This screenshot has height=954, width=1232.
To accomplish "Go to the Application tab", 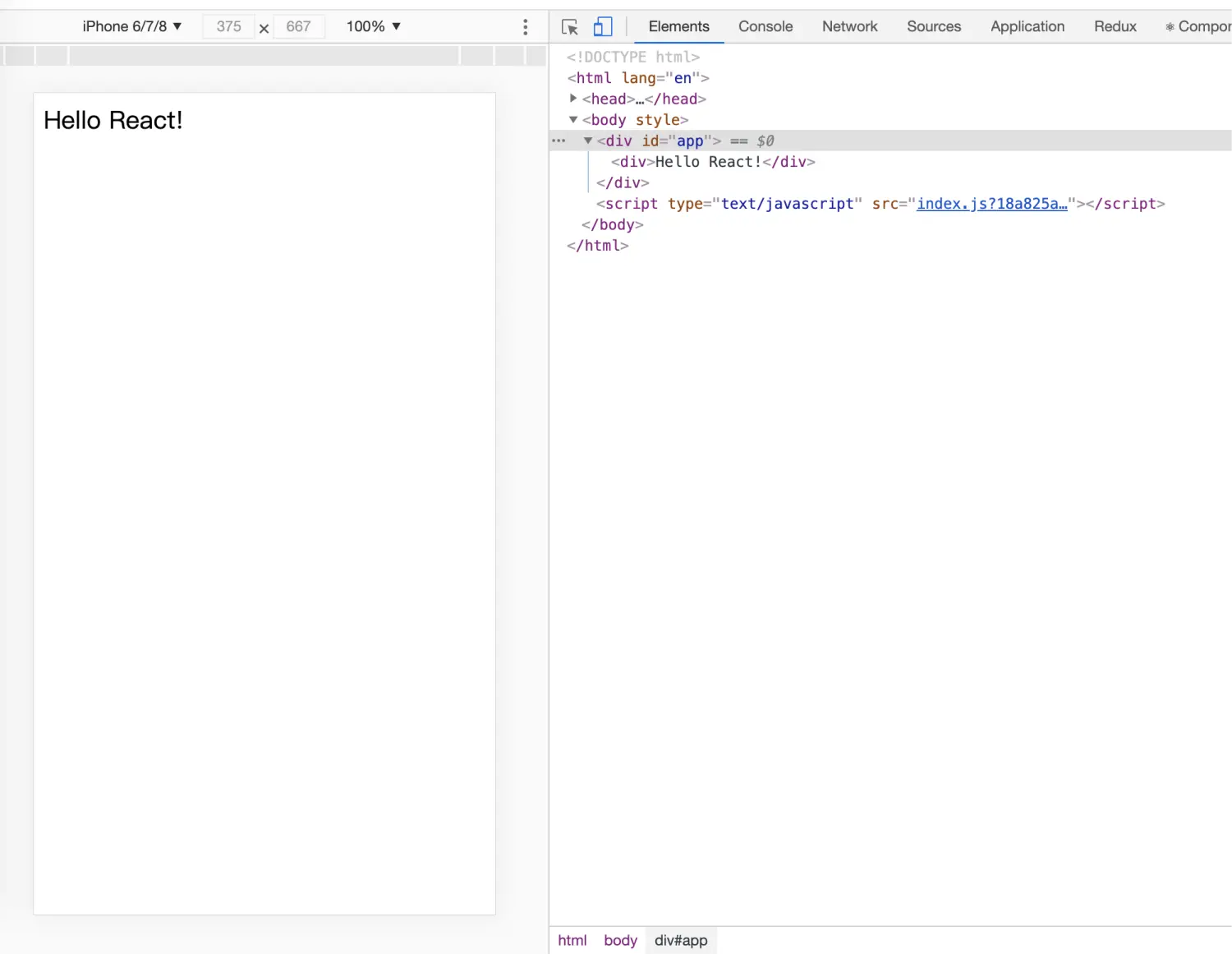I will (x=1027, y=26).
